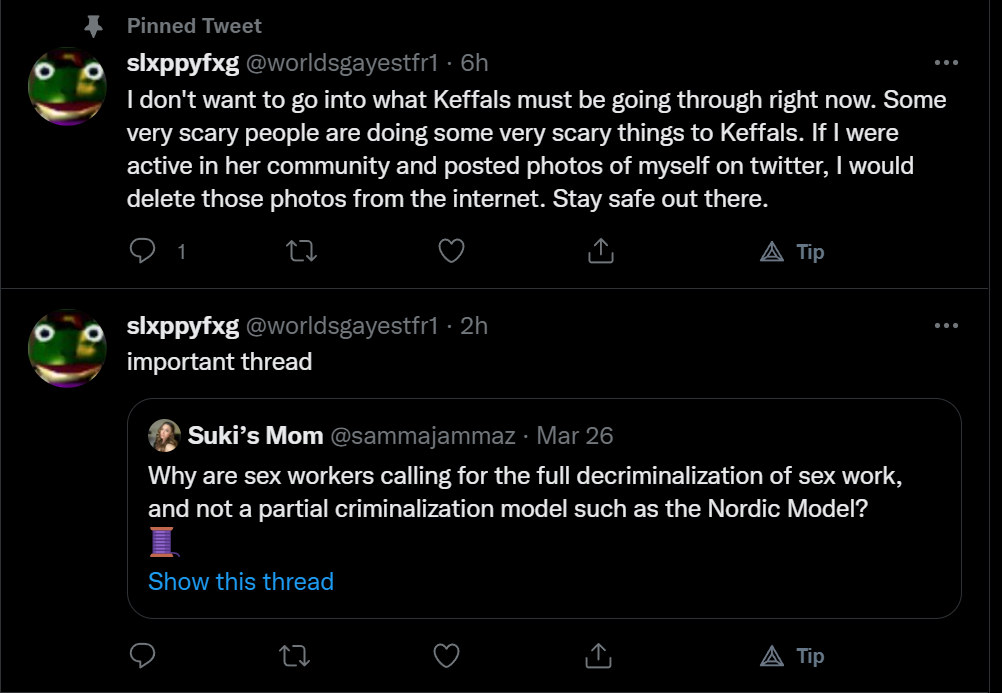Open the 2h timestamp of second tweet
Viewport: 1002px width, 693px height.
click(x=474, y=326)
